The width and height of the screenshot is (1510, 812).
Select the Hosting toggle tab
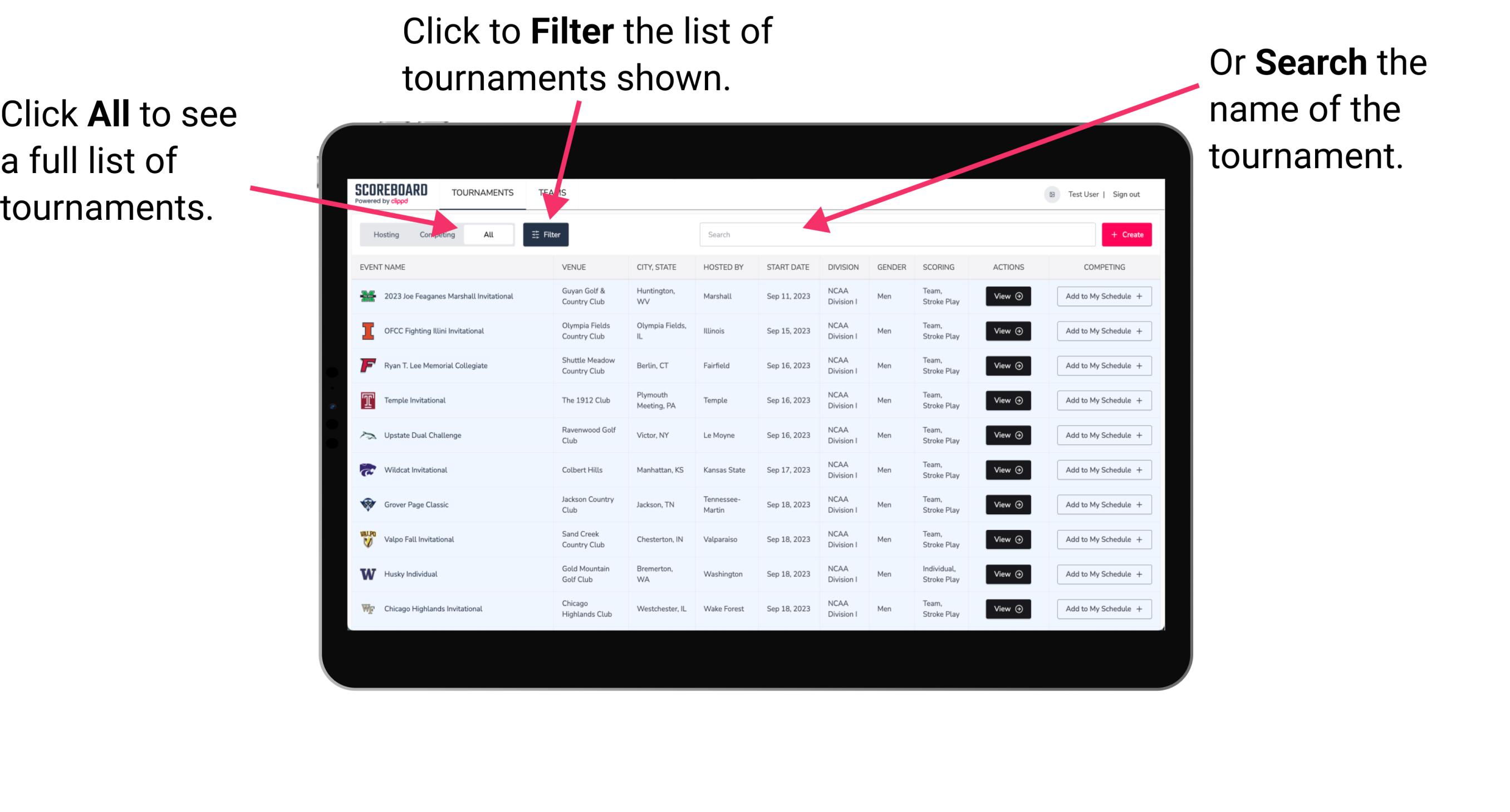385,234
